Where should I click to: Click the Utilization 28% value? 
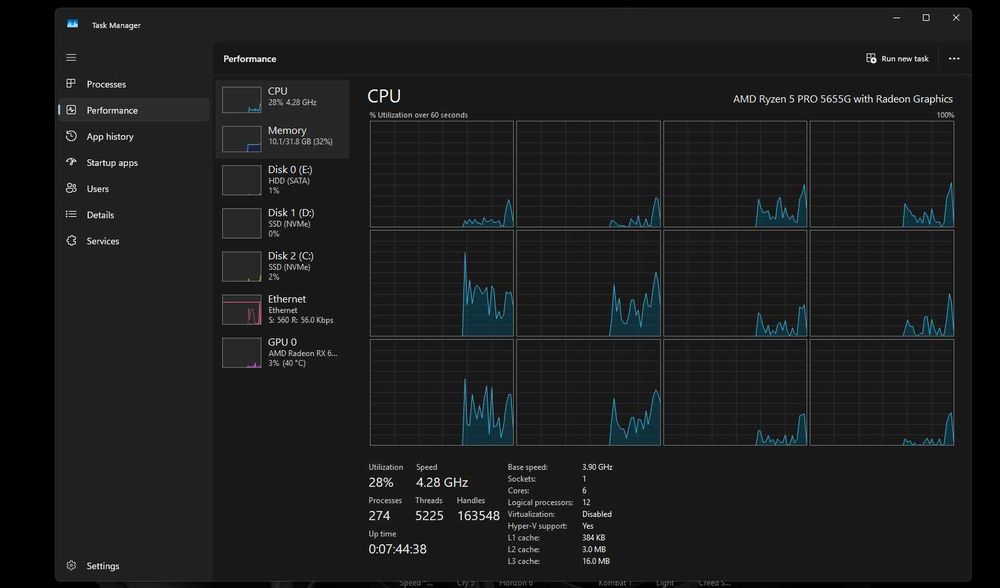(x=381, y=482)
